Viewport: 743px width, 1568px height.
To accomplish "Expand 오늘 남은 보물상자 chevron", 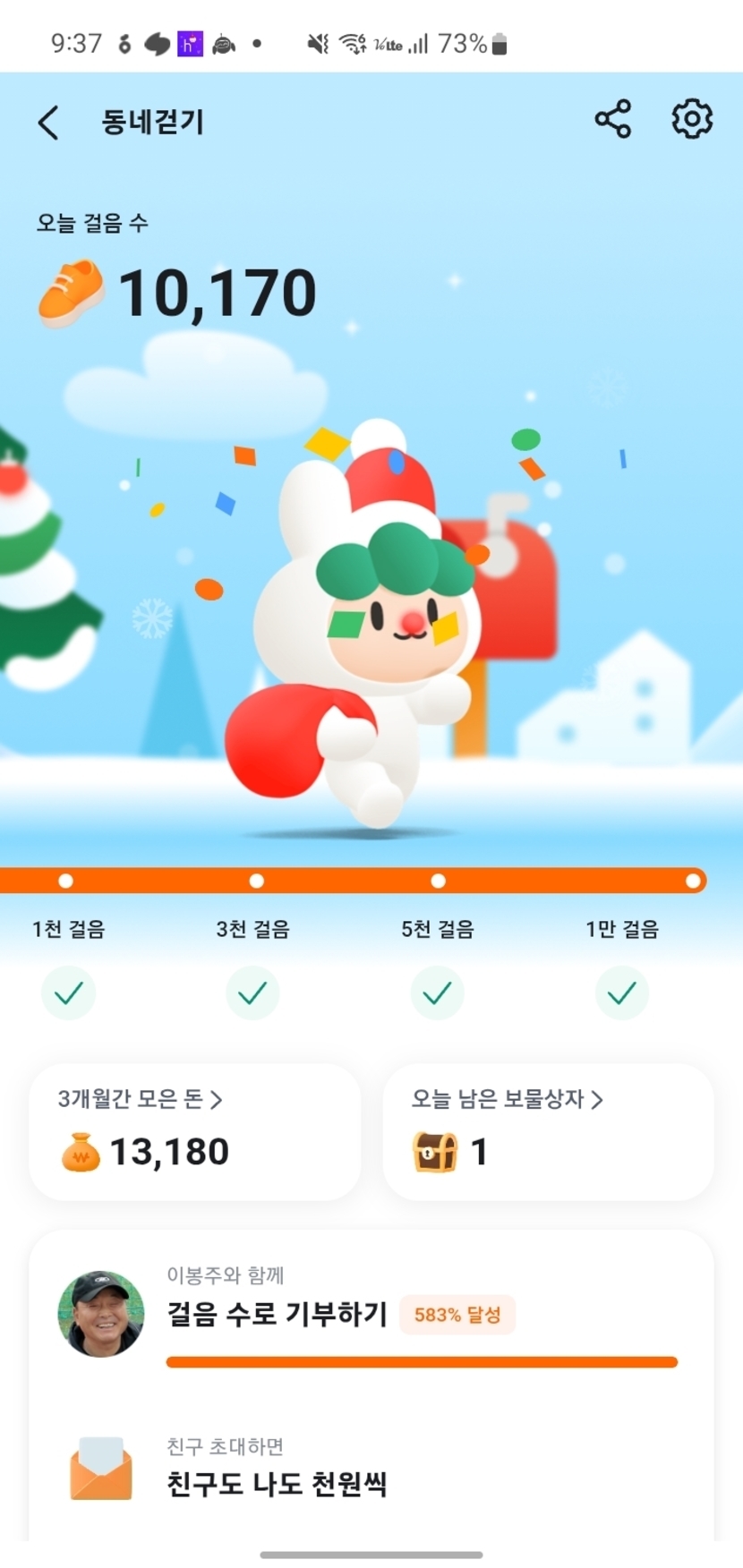I will point(597,1100).
